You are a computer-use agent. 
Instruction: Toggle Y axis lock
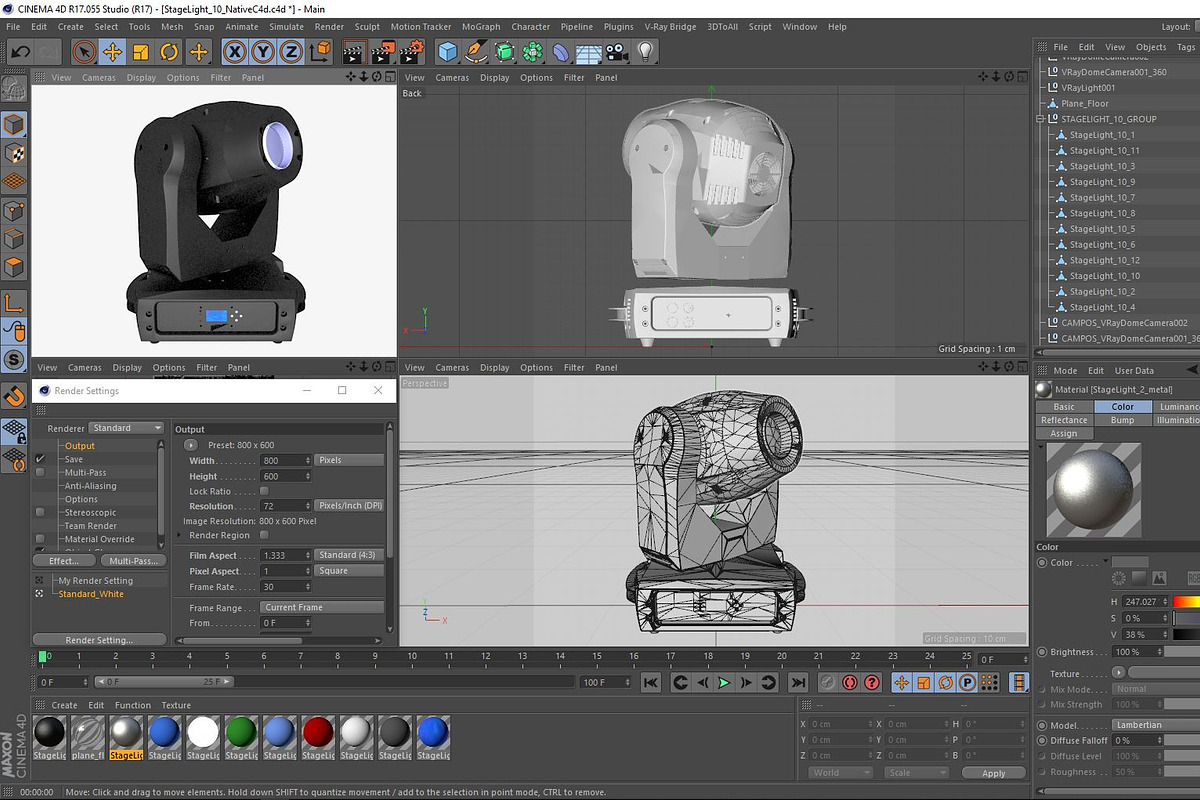263,52
